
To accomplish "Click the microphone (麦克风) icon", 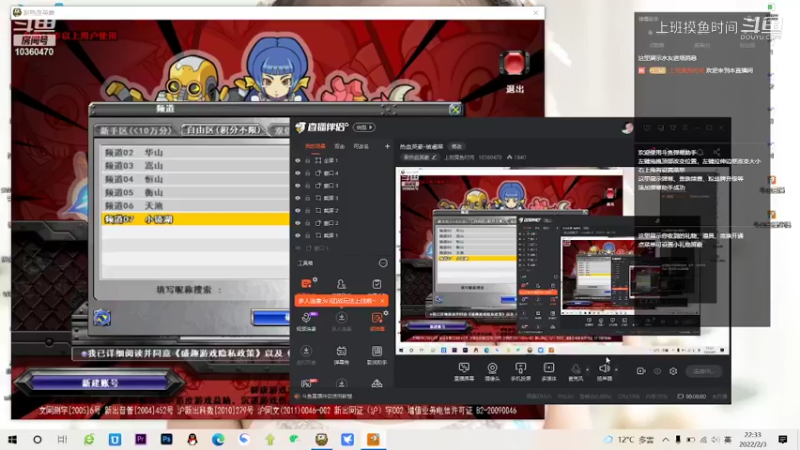I will click(576, 369).
